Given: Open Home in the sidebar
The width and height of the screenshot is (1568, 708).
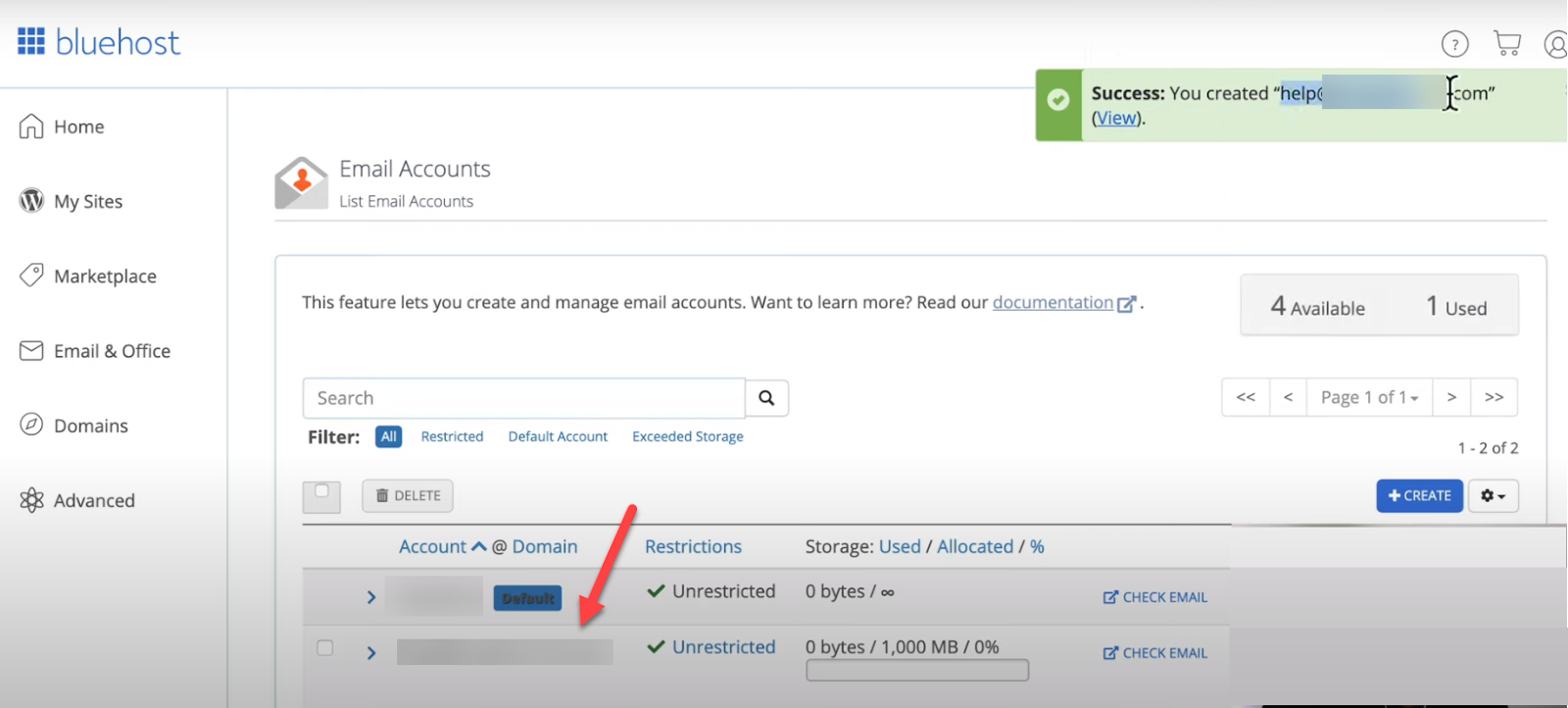Looking at the screenshot, I should pyautogui.click(x=78, y=126).
